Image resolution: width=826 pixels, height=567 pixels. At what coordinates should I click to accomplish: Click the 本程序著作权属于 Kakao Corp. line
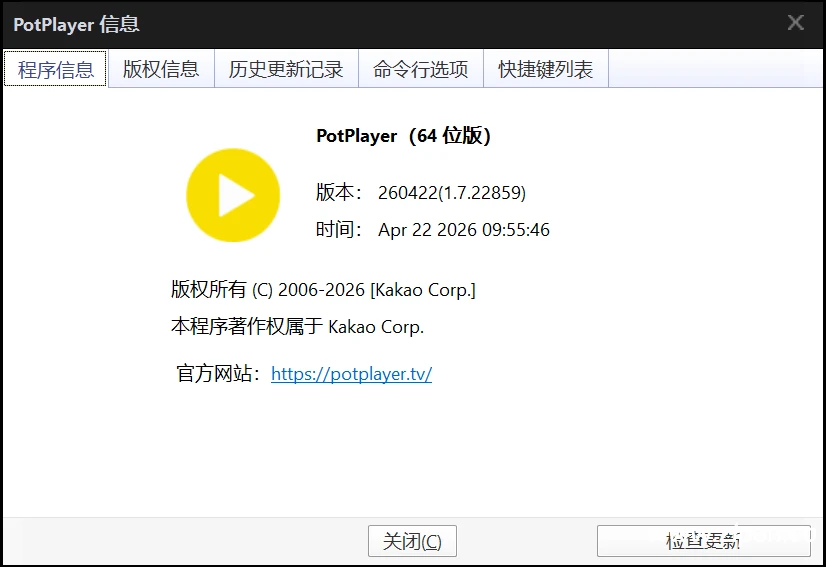click(x=298, y=326)
